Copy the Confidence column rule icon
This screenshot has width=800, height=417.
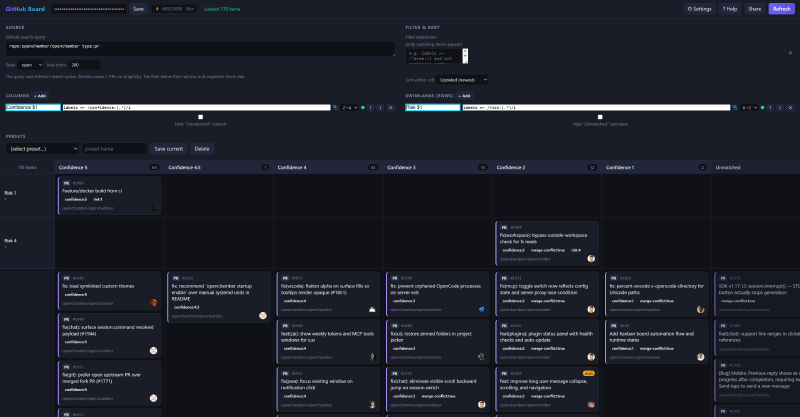[x=335, y=108]
